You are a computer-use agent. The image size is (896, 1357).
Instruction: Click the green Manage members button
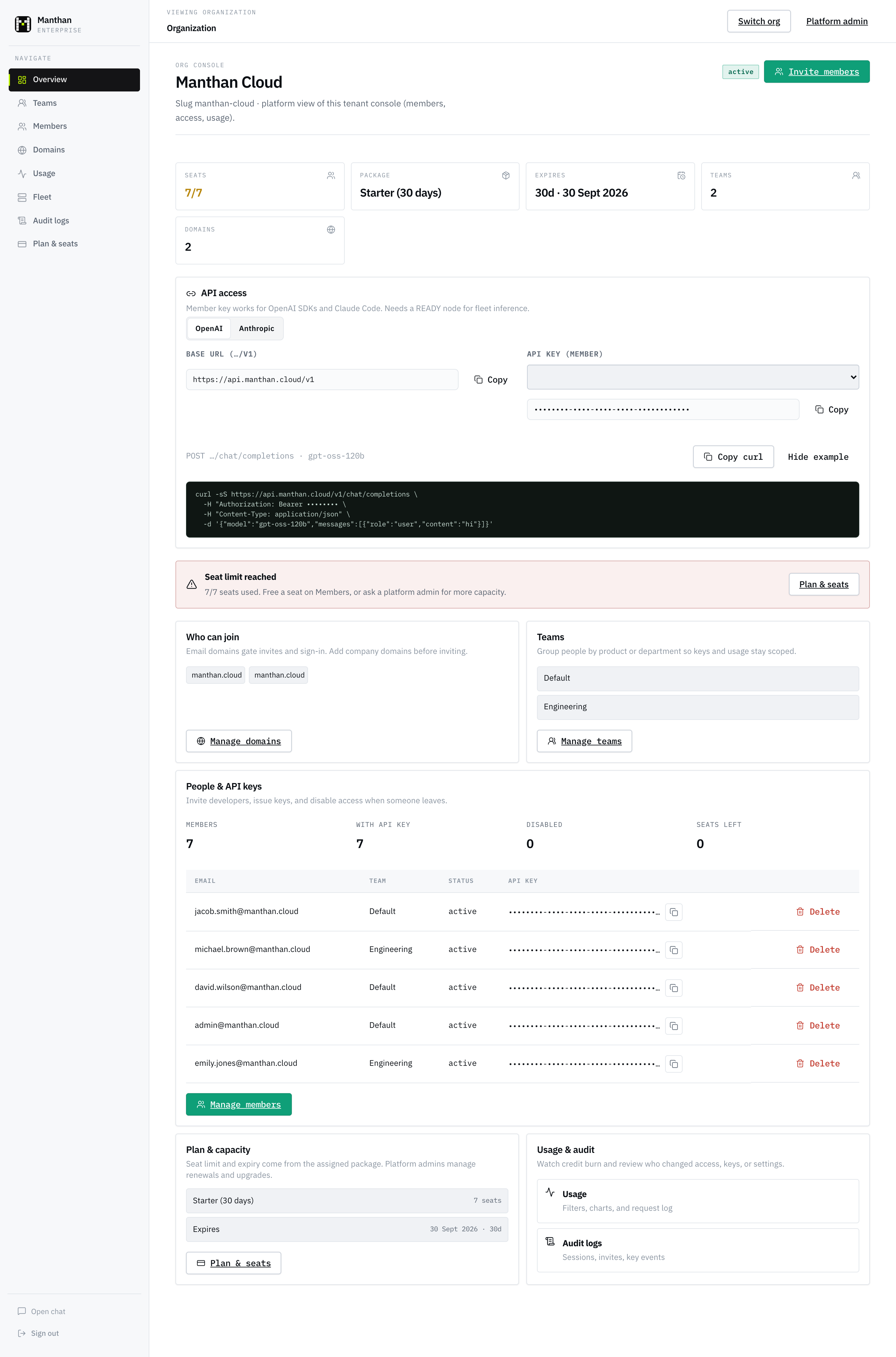[239, 1104]
